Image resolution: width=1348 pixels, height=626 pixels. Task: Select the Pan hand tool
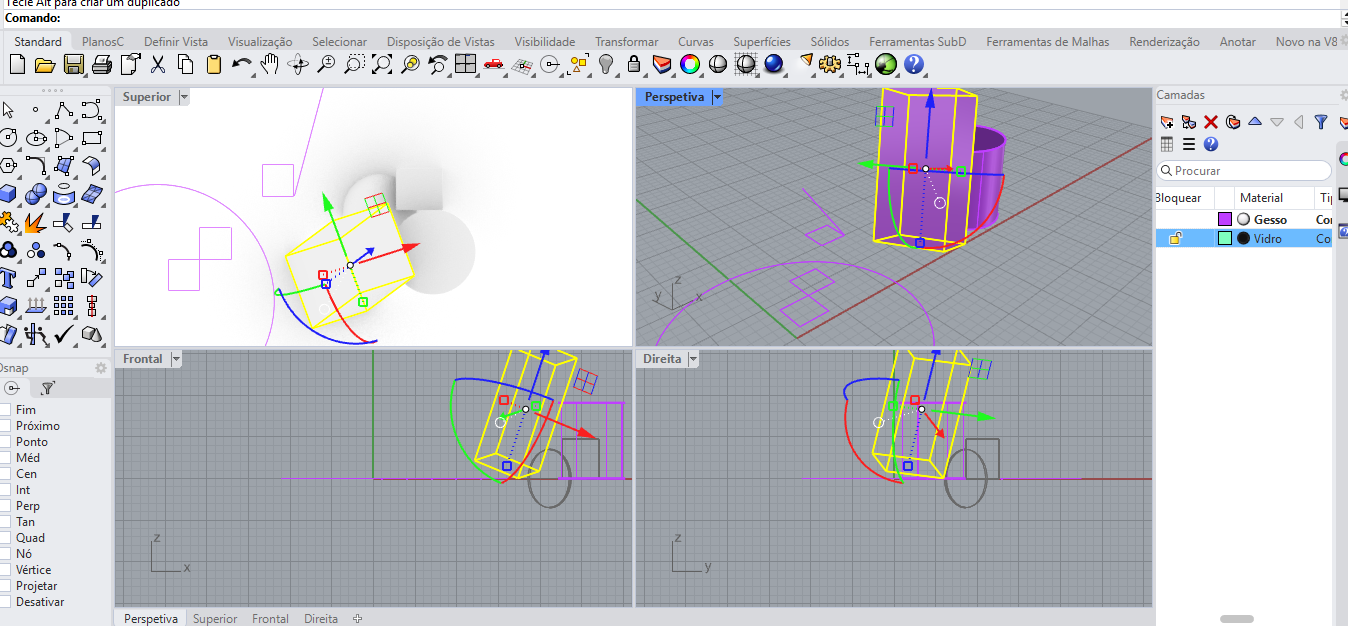[x=269, y=65]
